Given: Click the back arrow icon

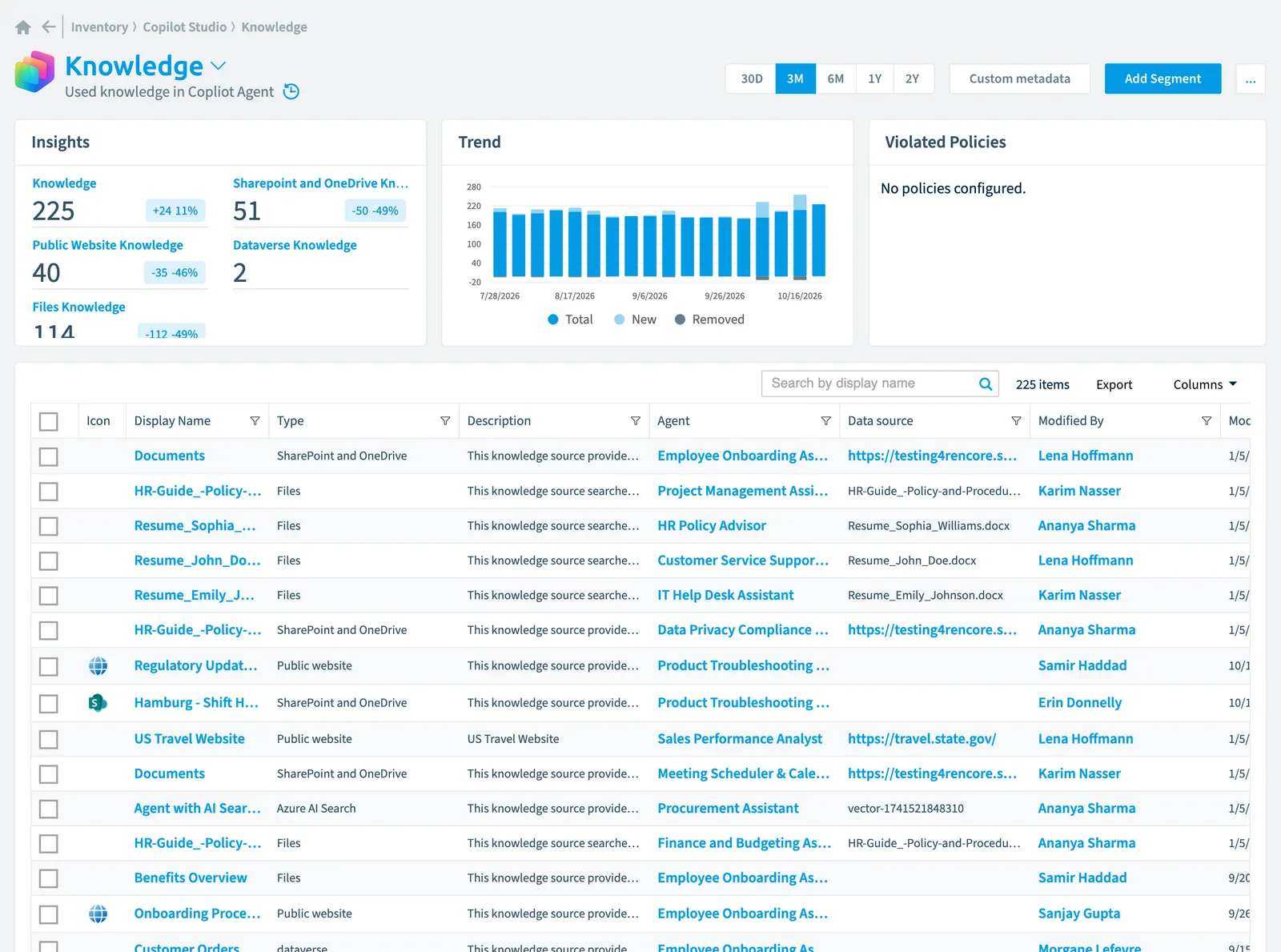Looking at the screenshot, I should [49, 27].
